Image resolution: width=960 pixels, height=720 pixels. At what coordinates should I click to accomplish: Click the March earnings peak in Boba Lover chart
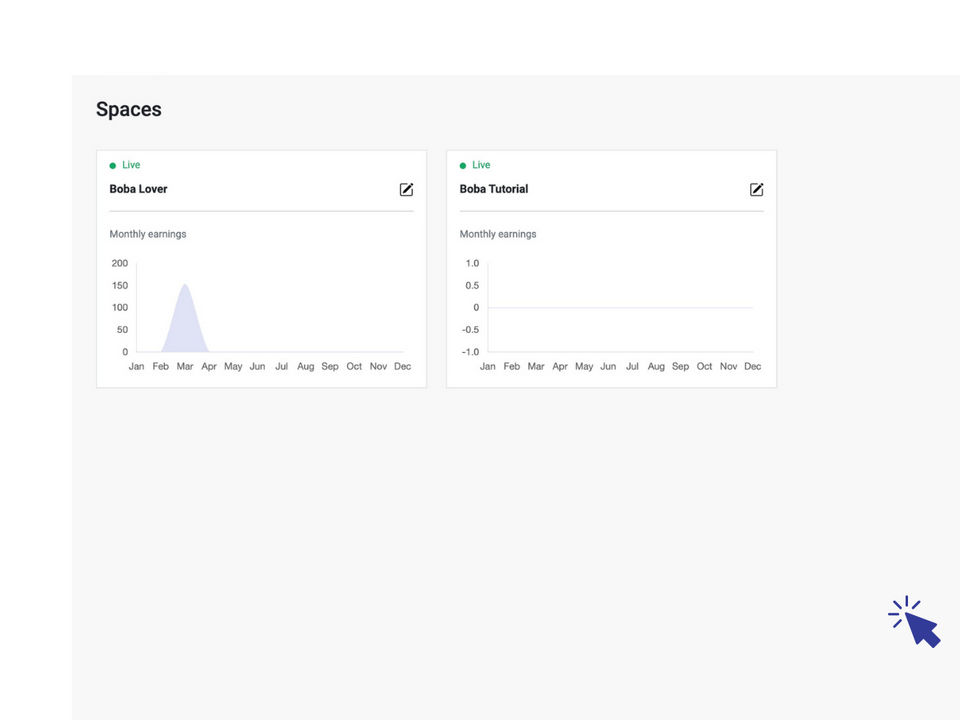(185, 290)
